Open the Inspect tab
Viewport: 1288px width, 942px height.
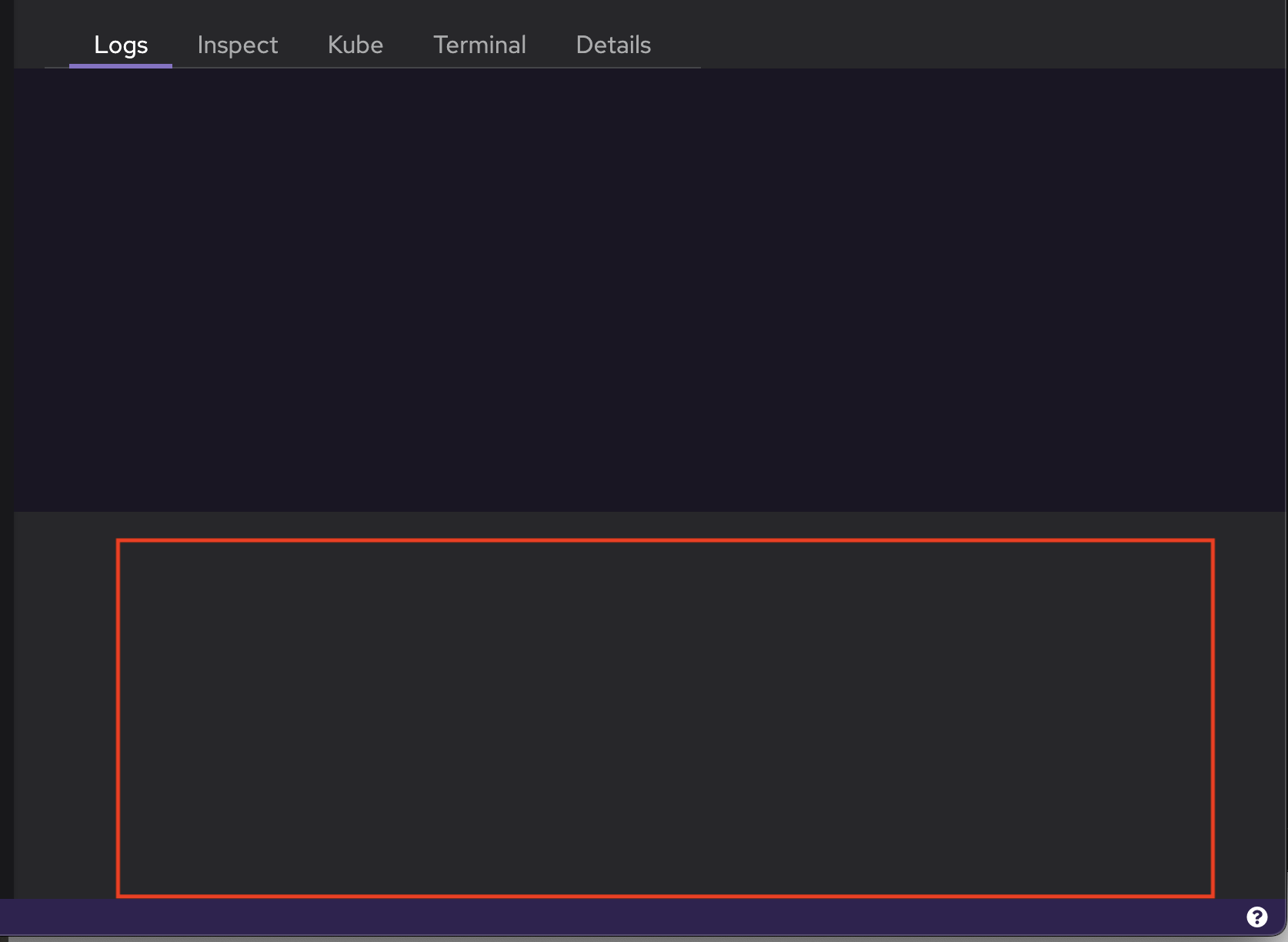point(238,45)
